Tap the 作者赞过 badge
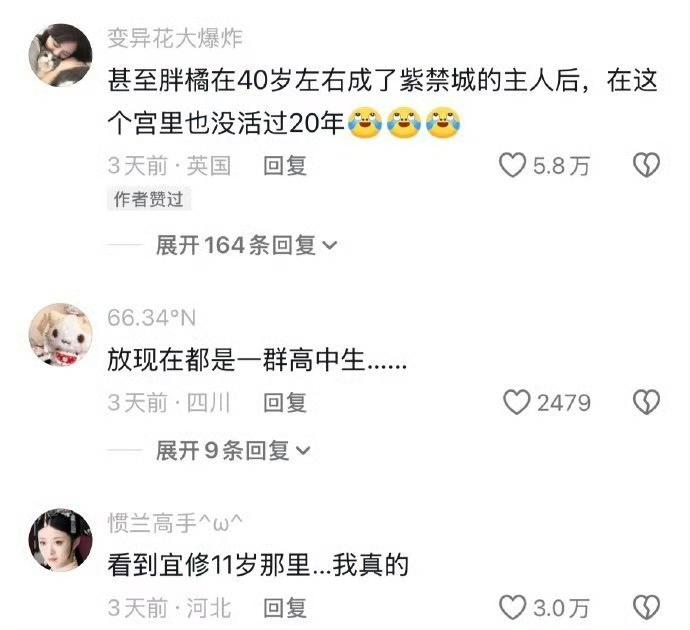Viewport: 690px width, 630px height. pyautogui.click(x=149, y=199)
